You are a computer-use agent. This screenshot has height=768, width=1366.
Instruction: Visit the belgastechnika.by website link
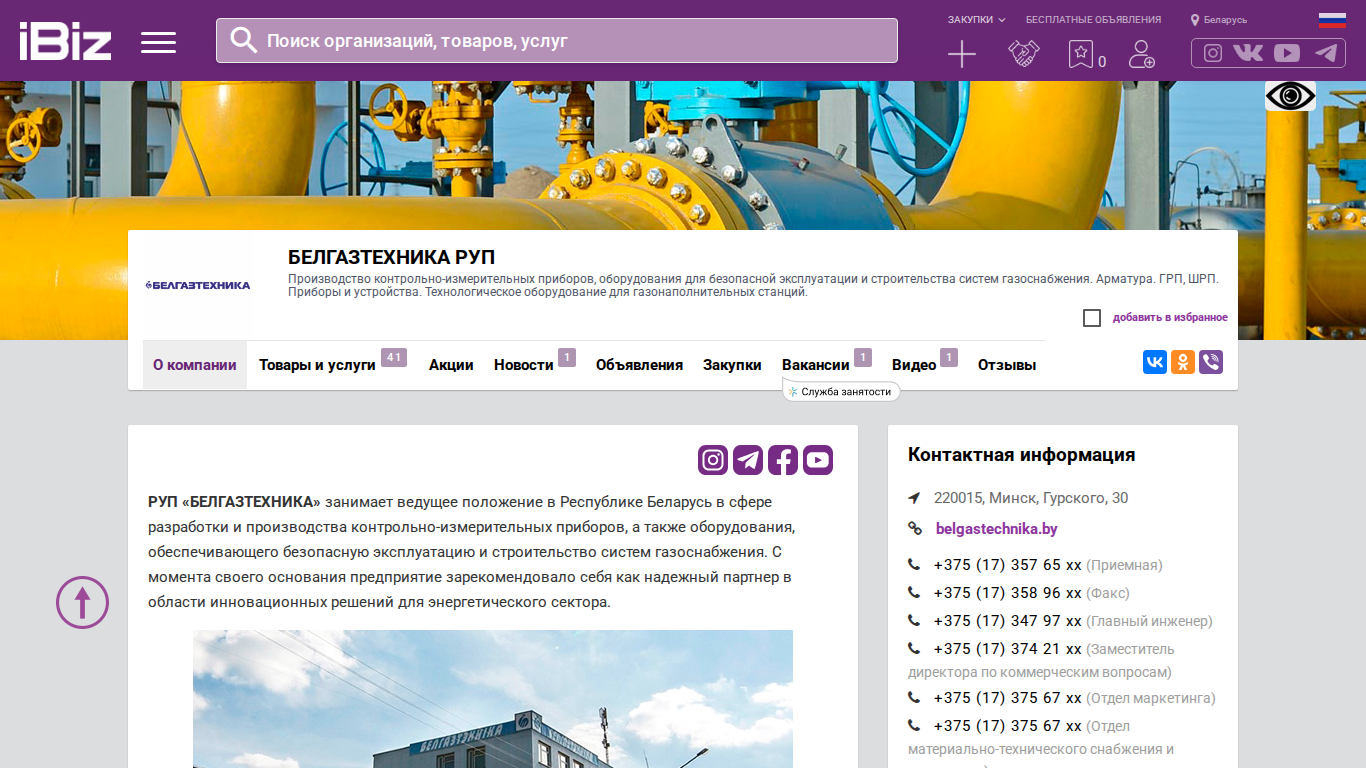[x=996, y=529]
